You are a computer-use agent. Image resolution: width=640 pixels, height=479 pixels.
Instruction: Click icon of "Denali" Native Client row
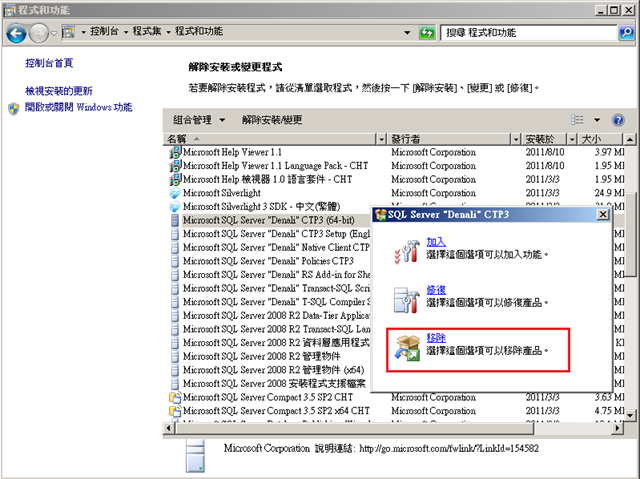[x=175, y=248]
